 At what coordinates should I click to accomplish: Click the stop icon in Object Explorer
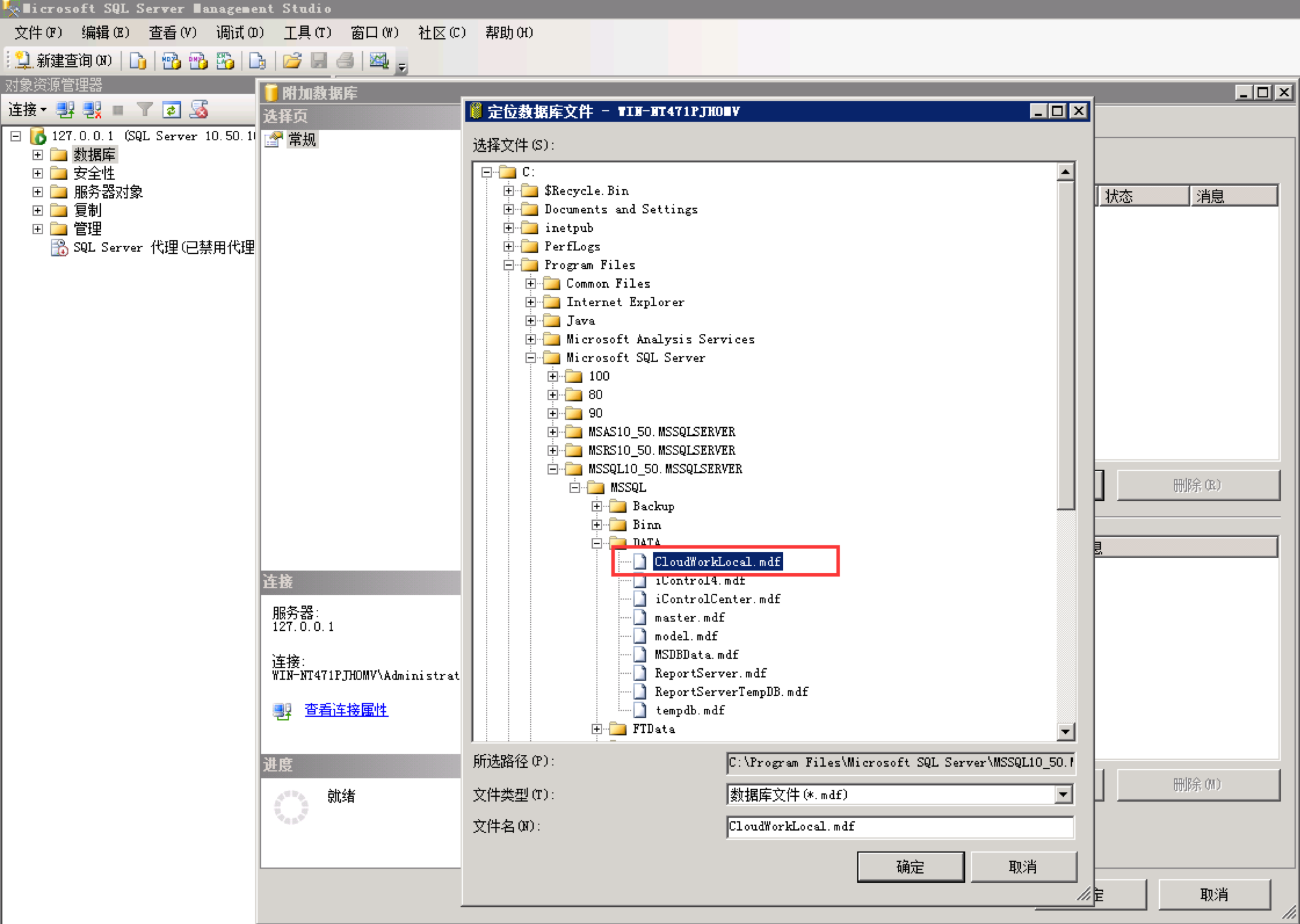point(118,110)
